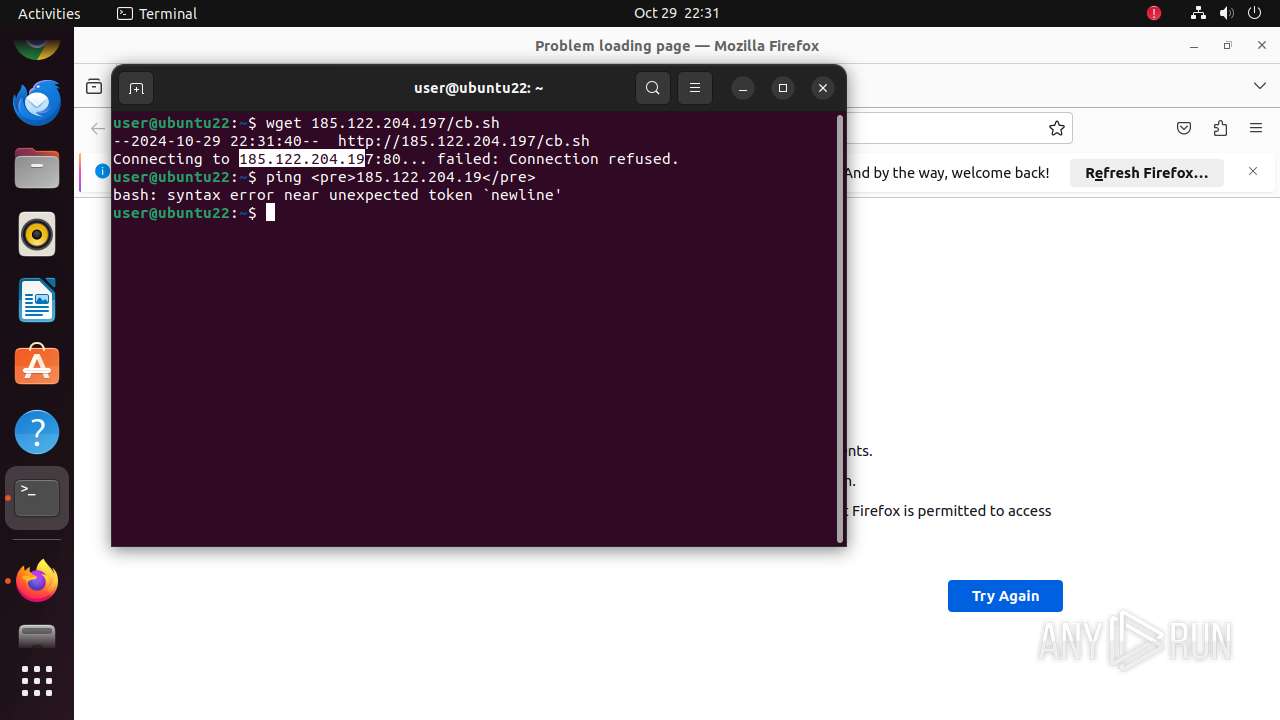Click the '--2024-10-29 22:31:40--' timestamp line

(x=351, y=141)
